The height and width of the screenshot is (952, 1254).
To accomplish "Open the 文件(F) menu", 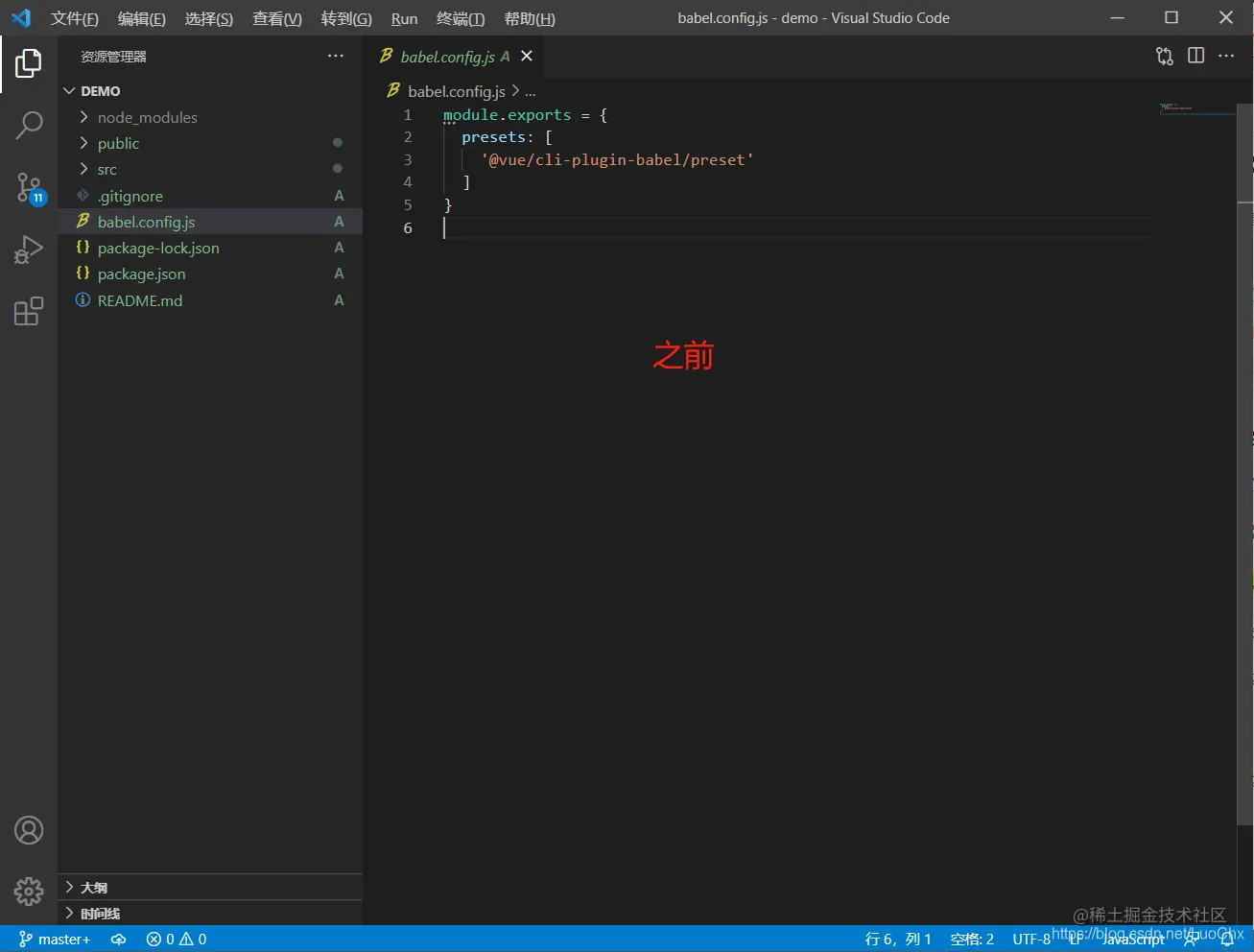I will click(x=75, y=18).
